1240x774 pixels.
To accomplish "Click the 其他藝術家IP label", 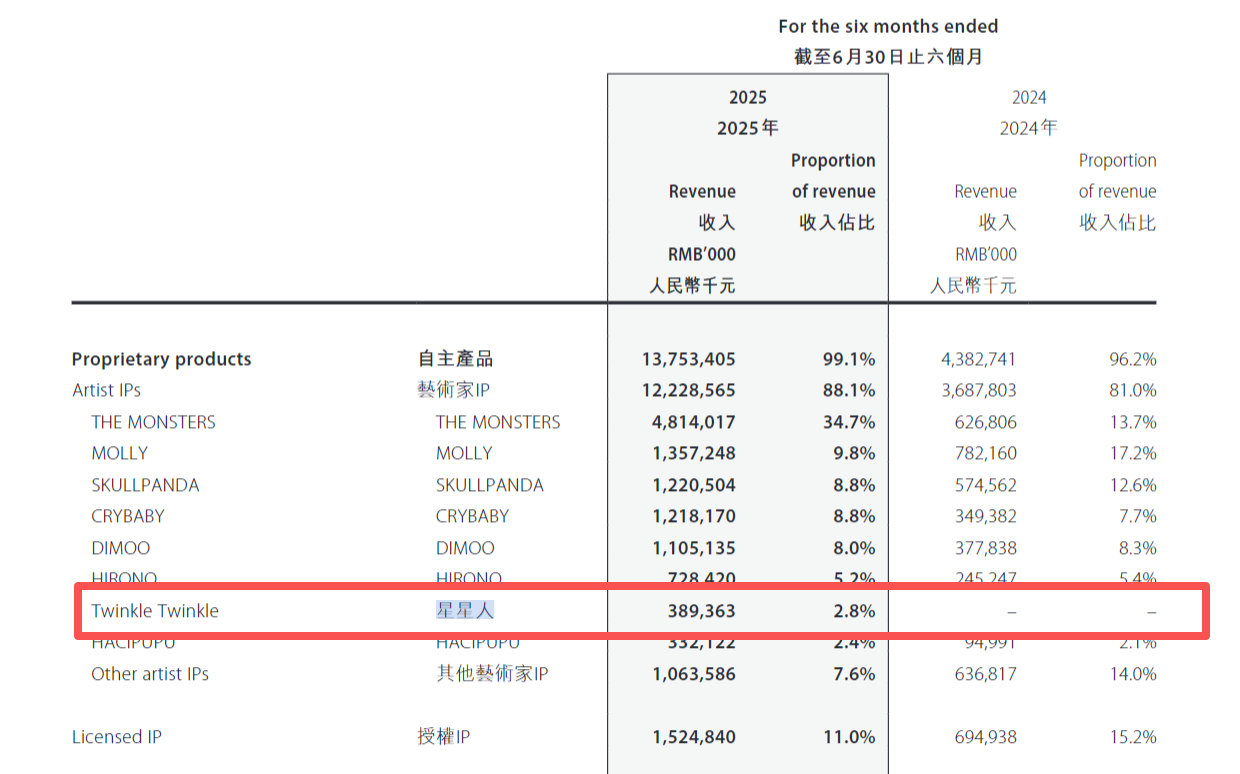I will [492, 674].
